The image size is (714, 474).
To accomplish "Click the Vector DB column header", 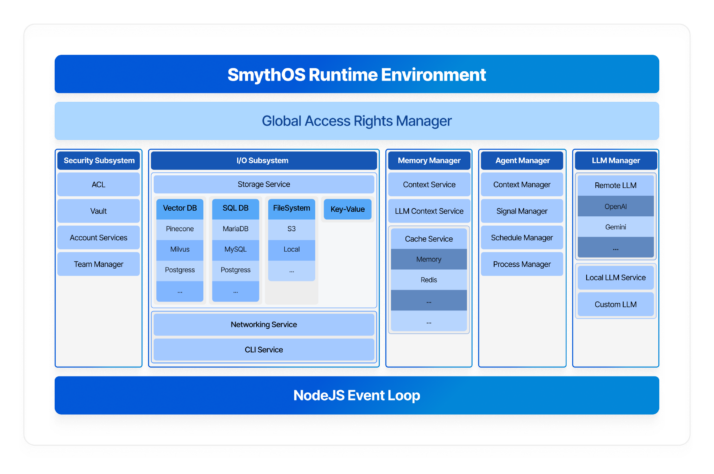I will 180,209.
